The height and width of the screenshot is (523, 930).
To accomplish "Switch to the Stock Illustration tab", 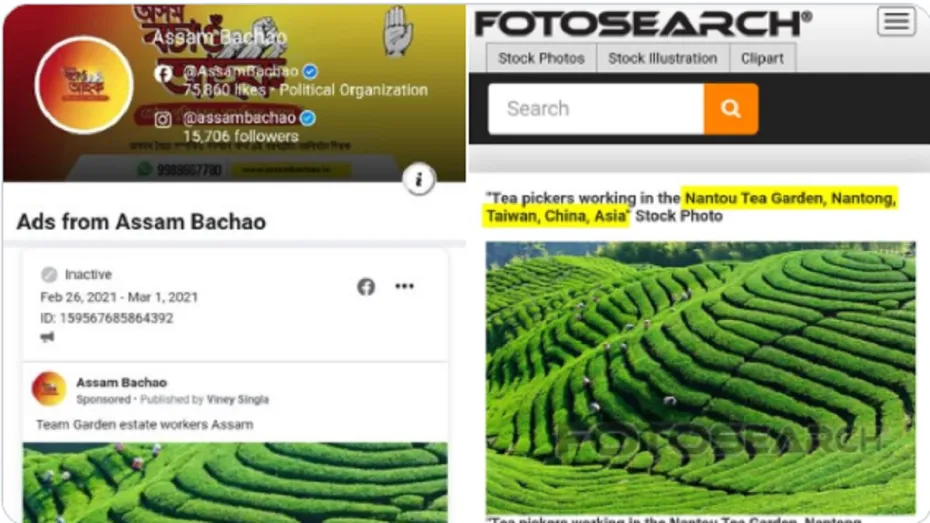I will click(663, 58).
